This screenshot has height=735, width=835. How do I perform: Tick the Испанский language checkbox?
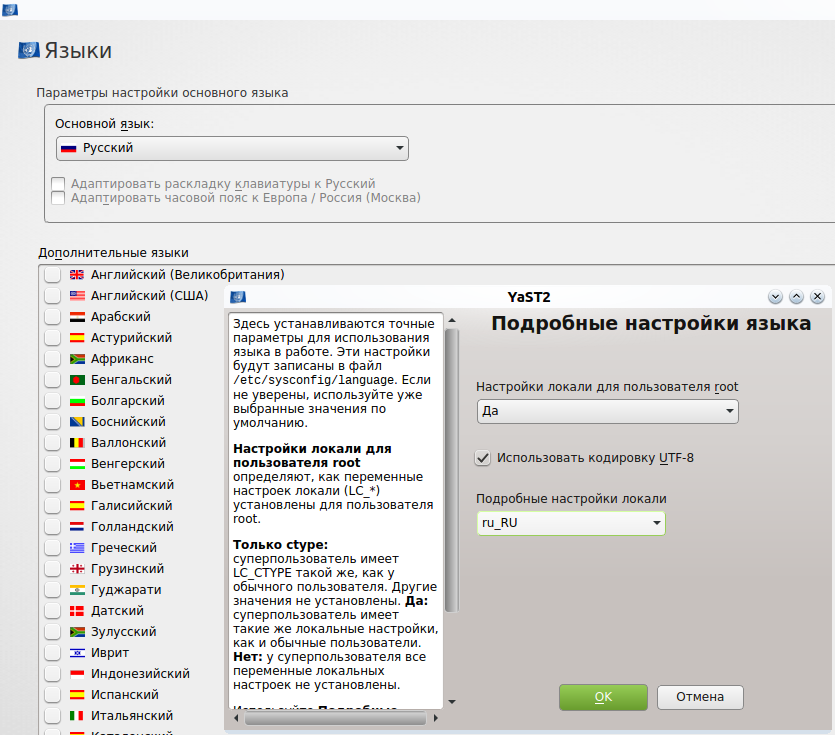pyautogui.click(x=52, y=695)
